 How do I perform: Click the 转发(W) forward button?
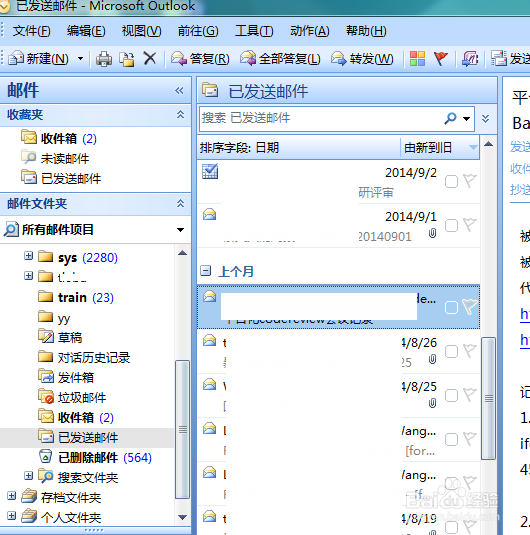pos(362,59)
